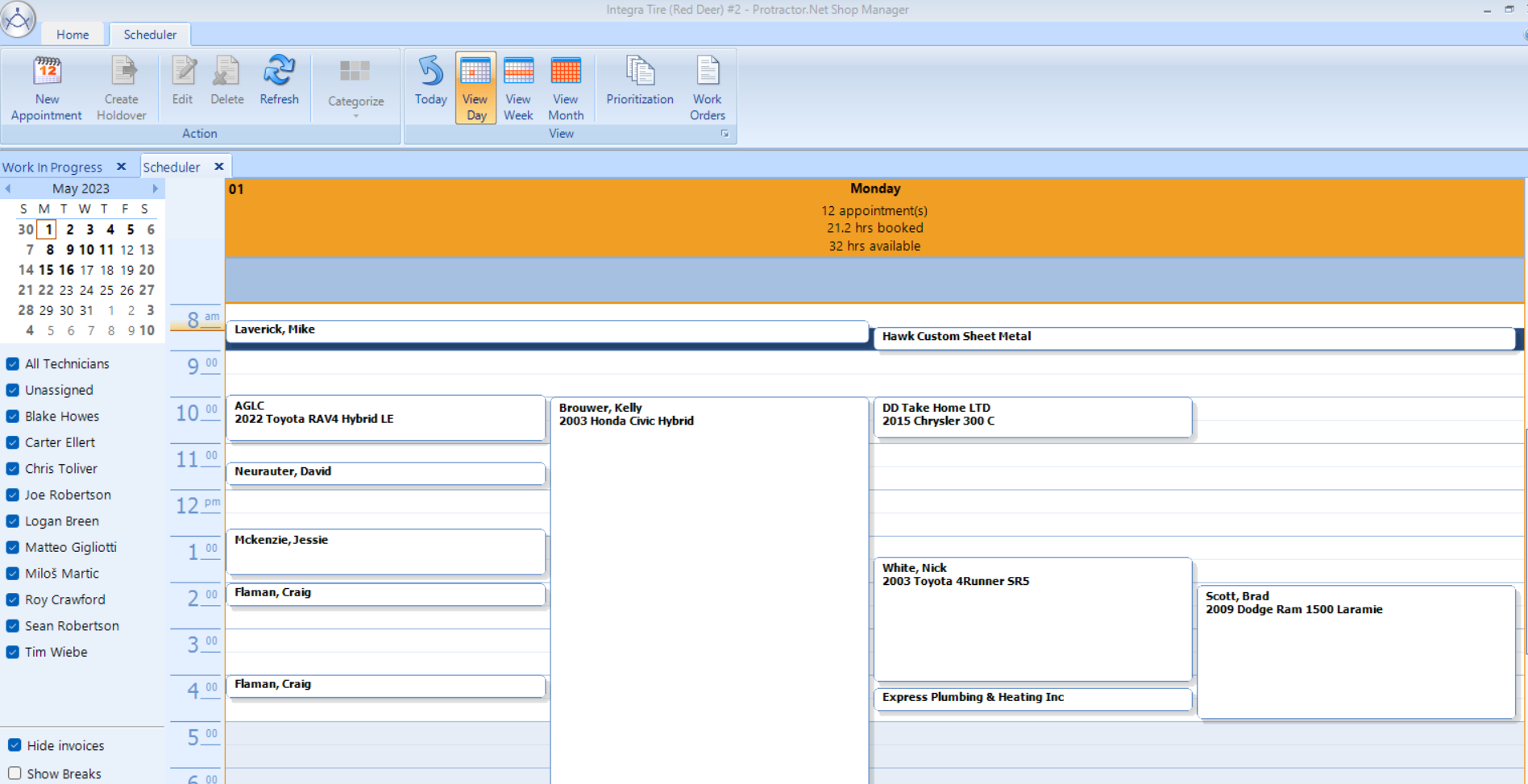Enable Show Breaks checkbox
The image size is (1528, 784).
15,773
